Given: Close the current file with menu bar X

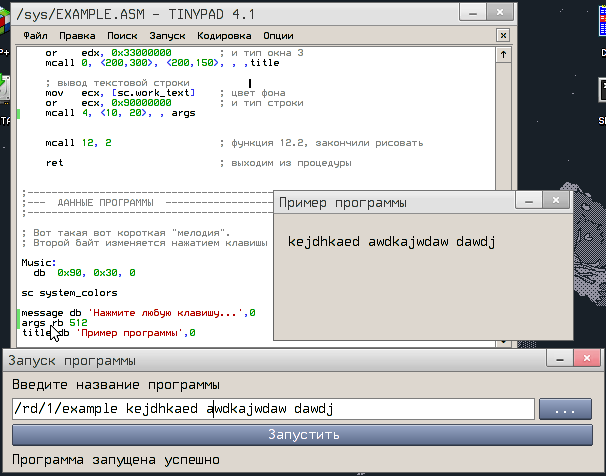Looking at the screenshot, I should tap(503, 34).
